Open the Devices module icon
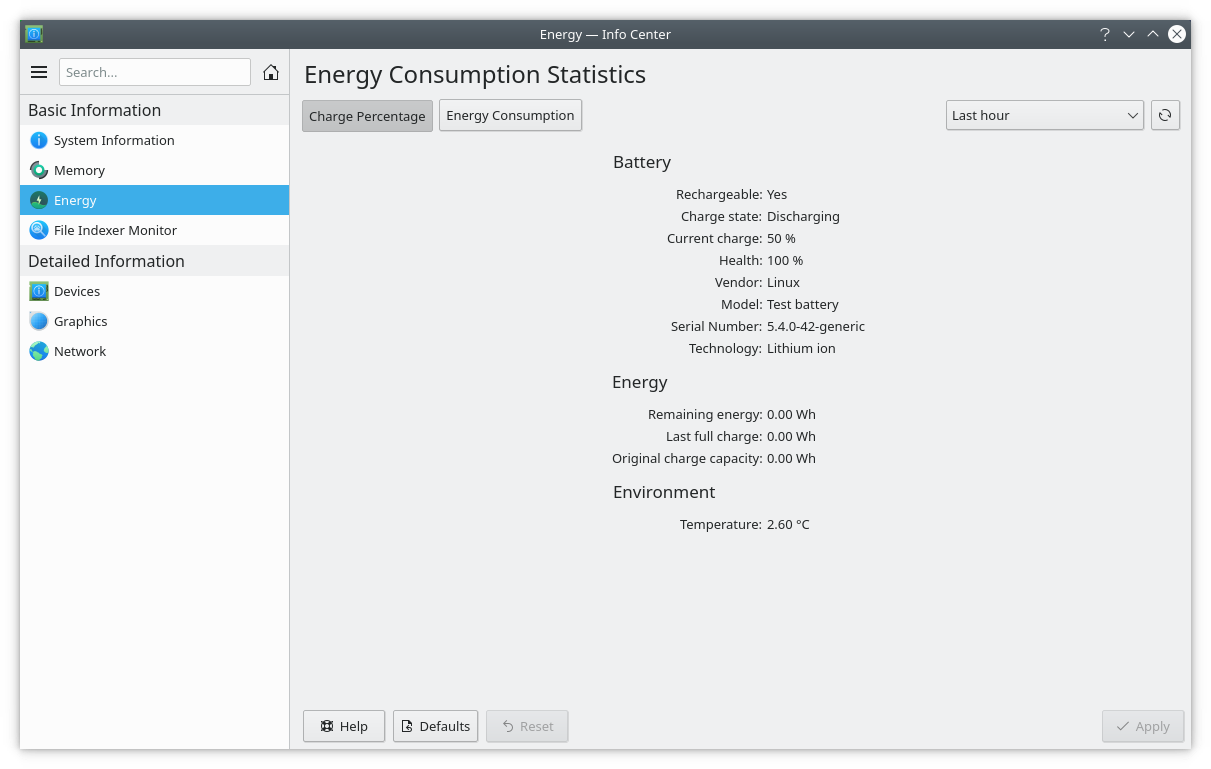Image resolution: width=1211 pixels, height=769 pixels. 39,291
